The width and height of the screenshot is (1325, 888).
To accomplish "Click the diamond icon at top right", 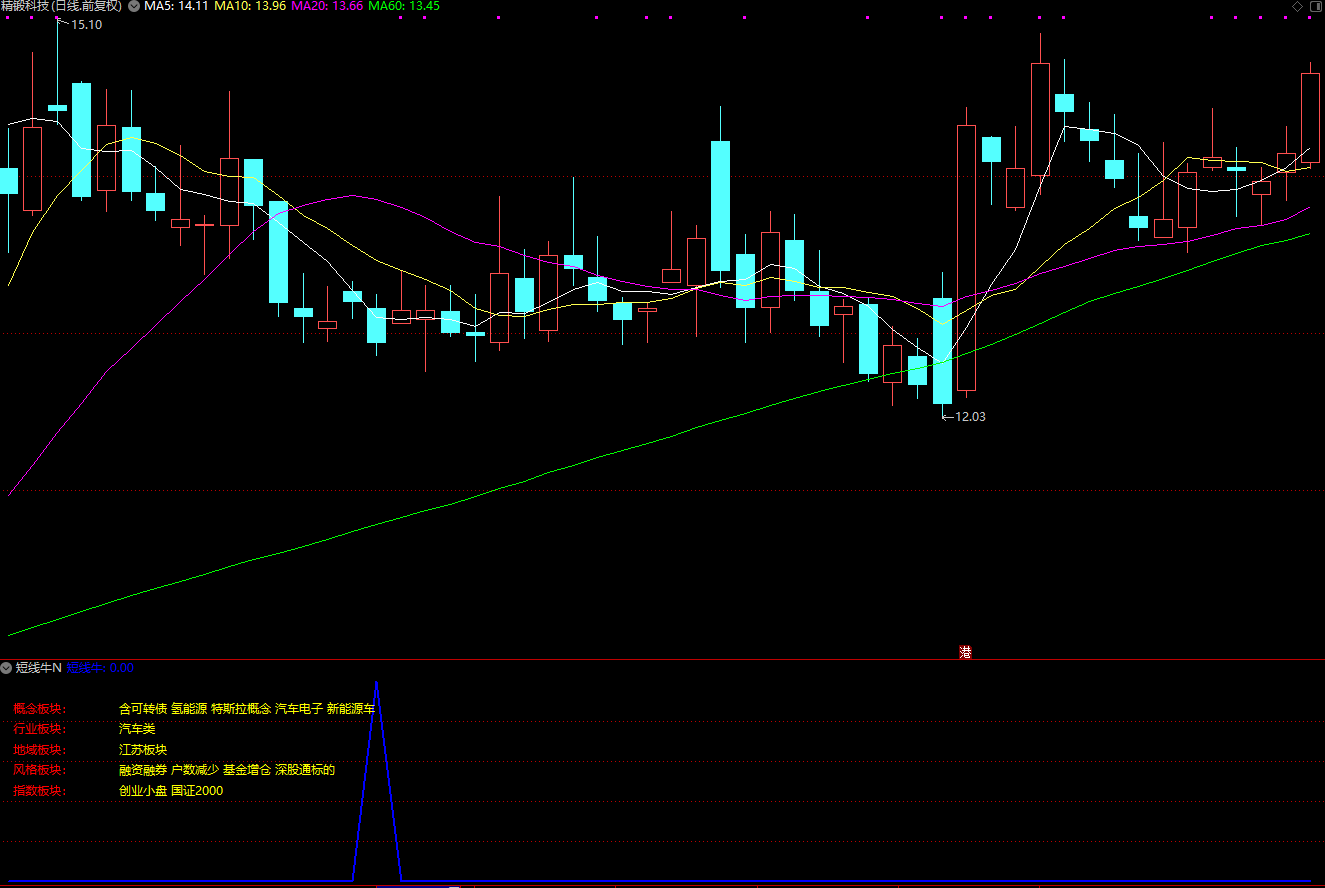I will [1297, 6].
